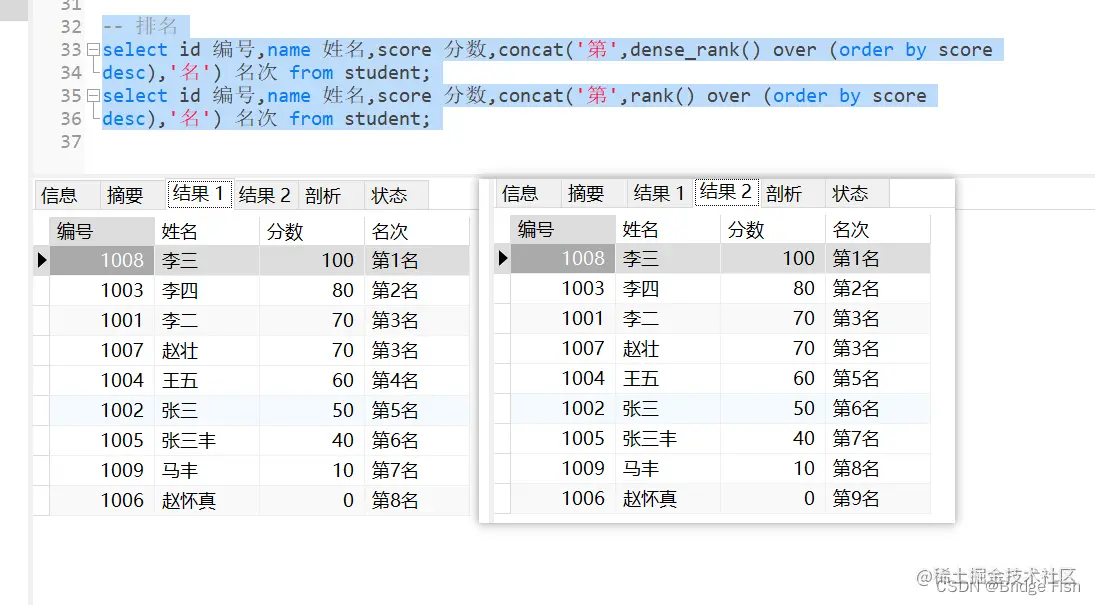Image resolution: width=1095 pixels, height=605 pixels.
Task: Click 姓名 column header in right table
Action: 668,229
